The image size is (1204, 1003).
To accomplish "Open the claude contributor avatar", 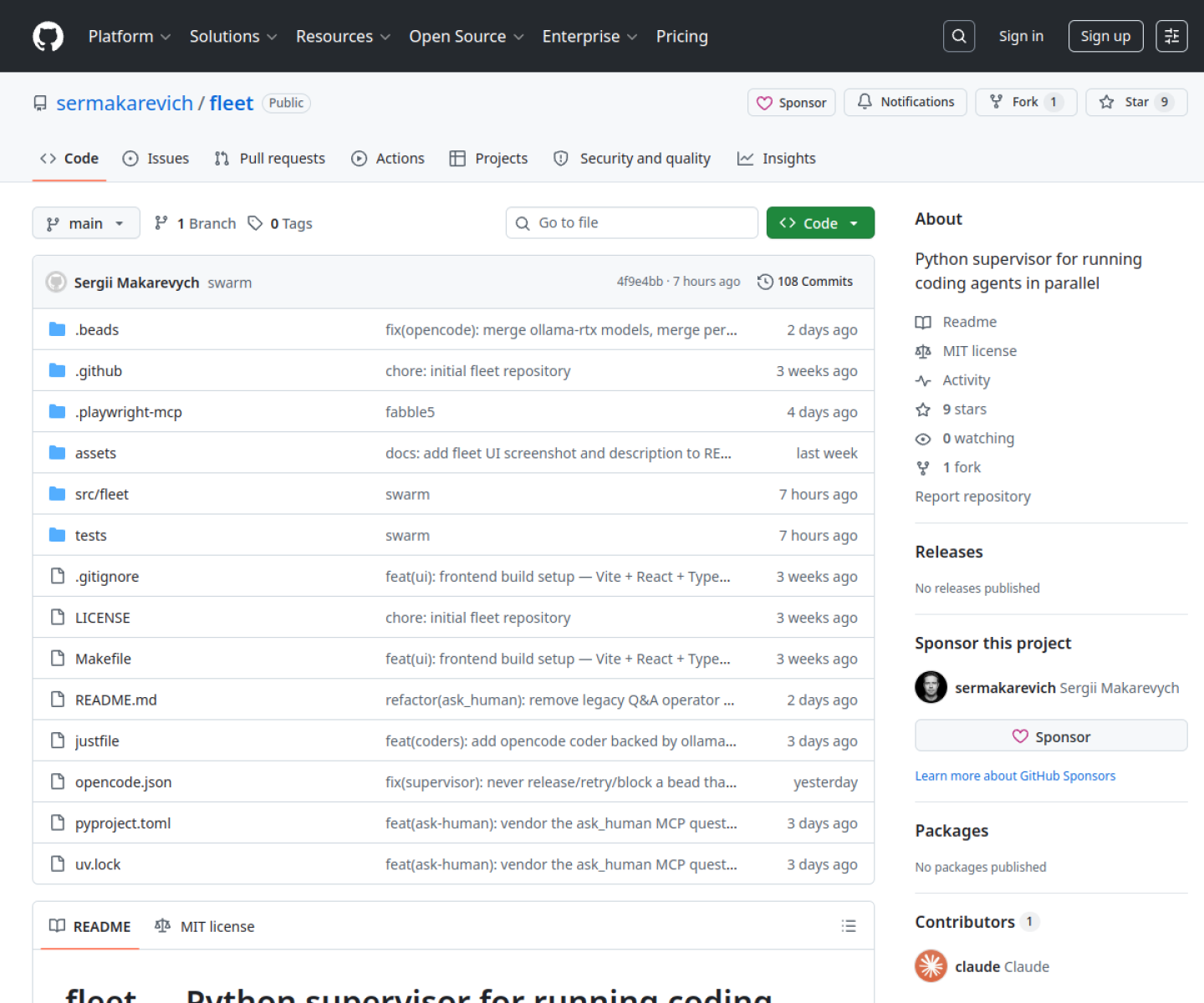I will [x=931, y=966].
